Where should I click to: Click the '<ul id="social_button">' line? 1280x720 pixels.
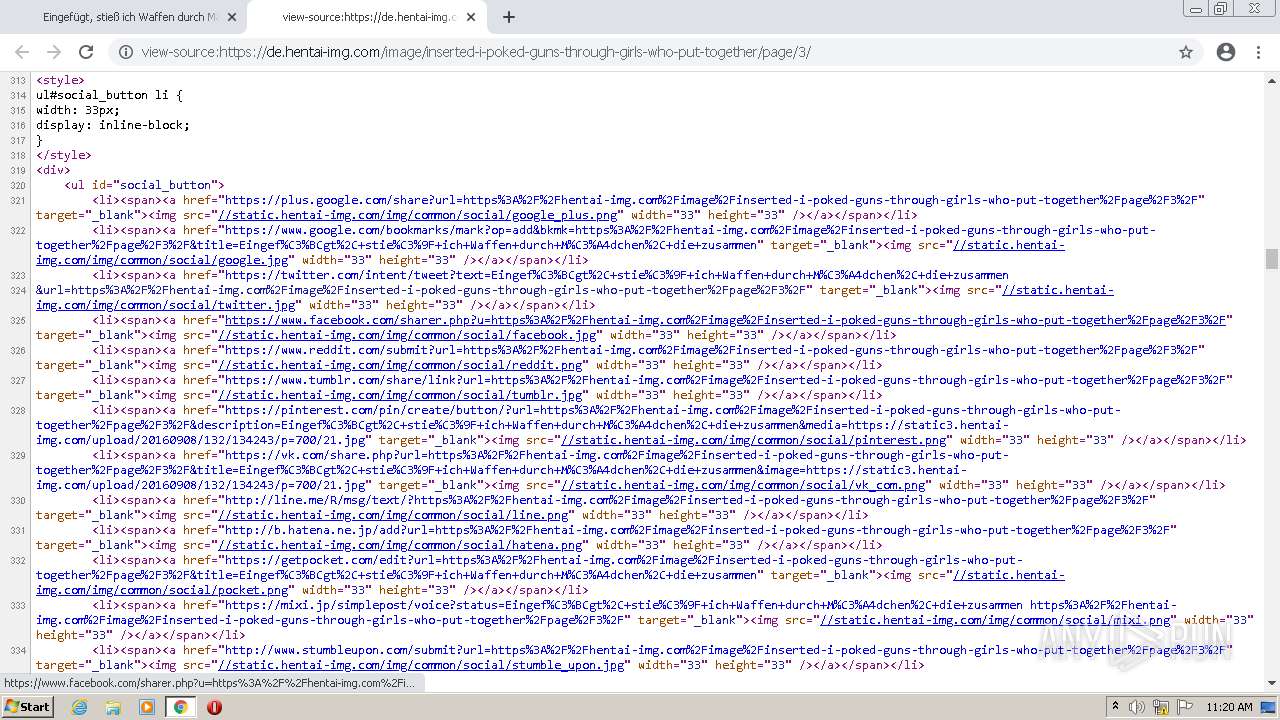point(144,185)
